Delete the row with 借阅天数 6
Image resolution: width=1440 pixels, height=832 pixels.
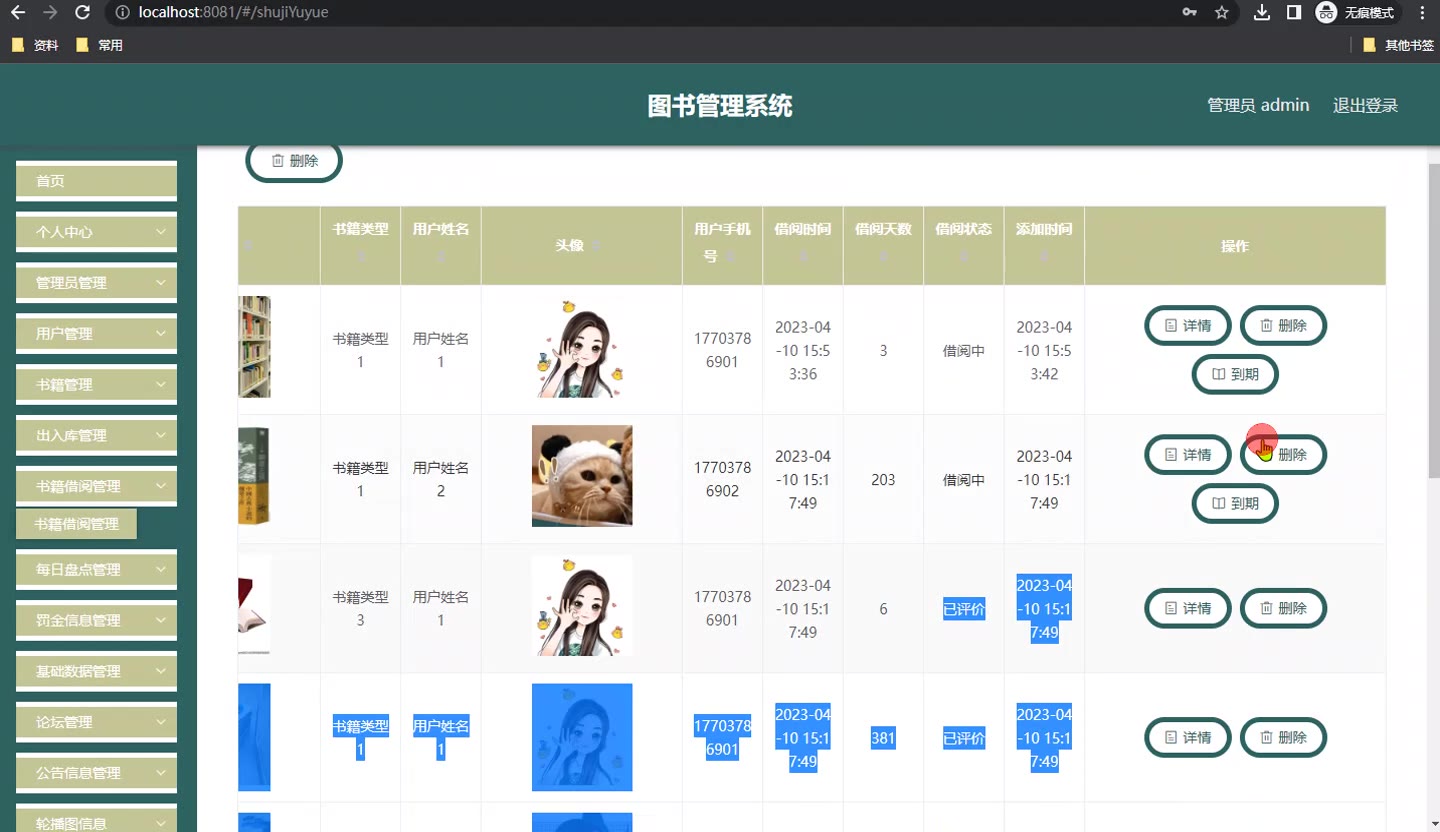(x=1283, y=608)
